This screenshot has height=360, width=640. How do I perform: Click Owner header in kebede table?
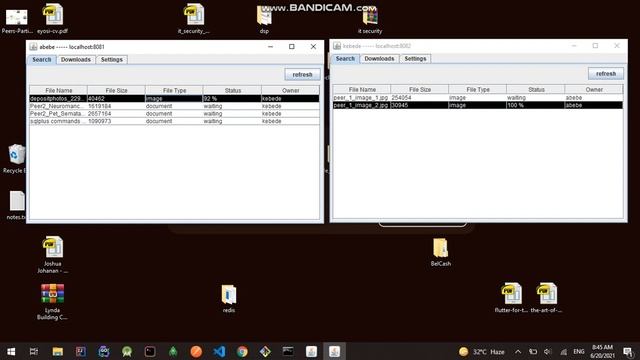(x=594, y=89)
